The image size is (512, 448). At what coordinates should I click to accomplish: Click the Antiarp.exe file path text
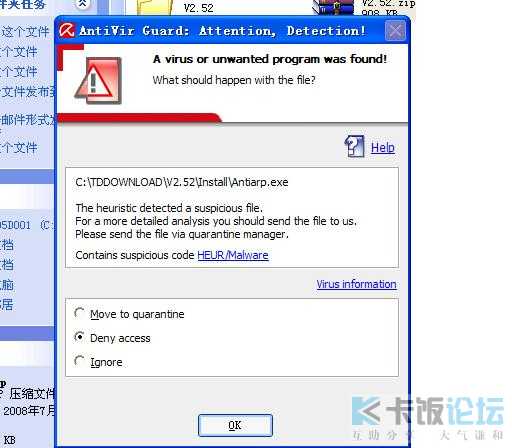pyautogui.click(x=182, y=182)
